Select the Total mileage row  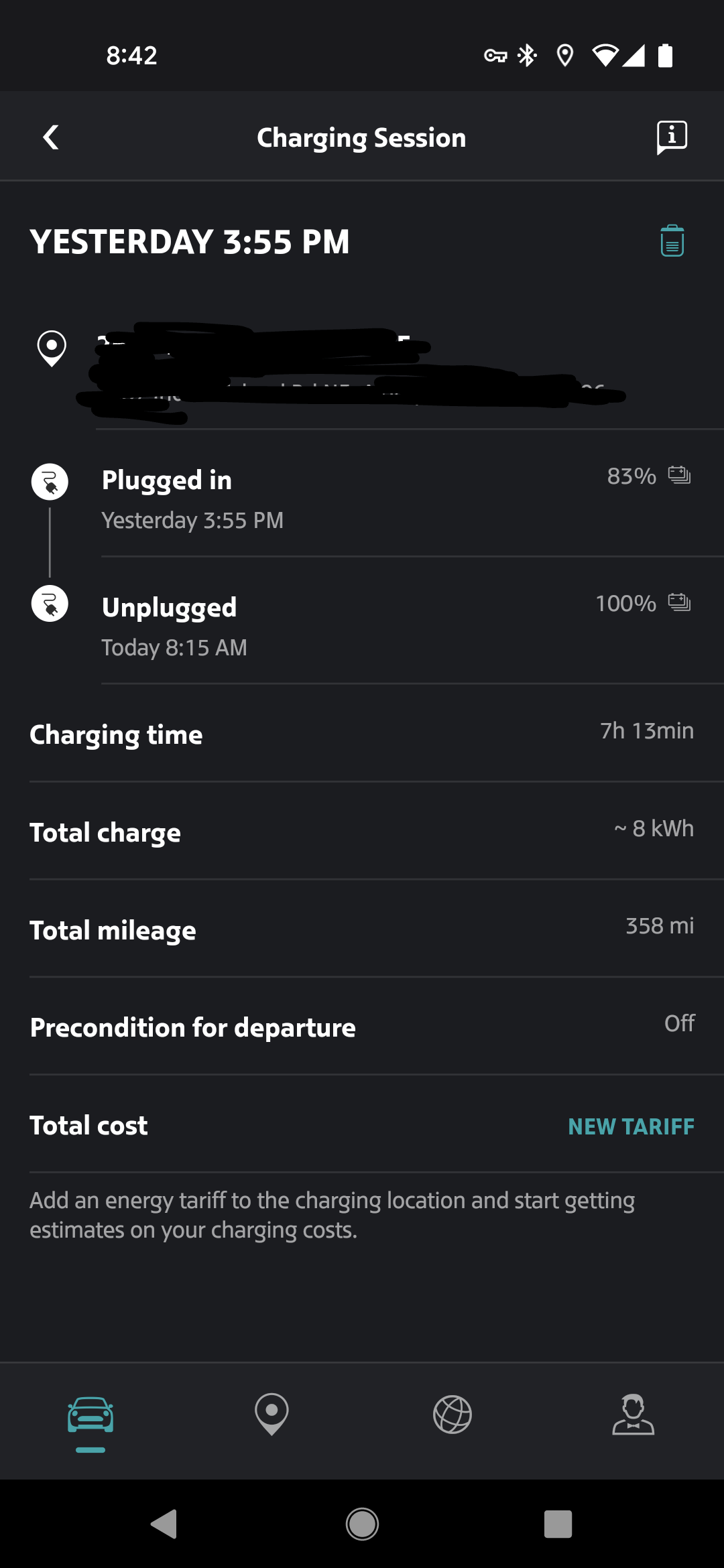(362, 929)
